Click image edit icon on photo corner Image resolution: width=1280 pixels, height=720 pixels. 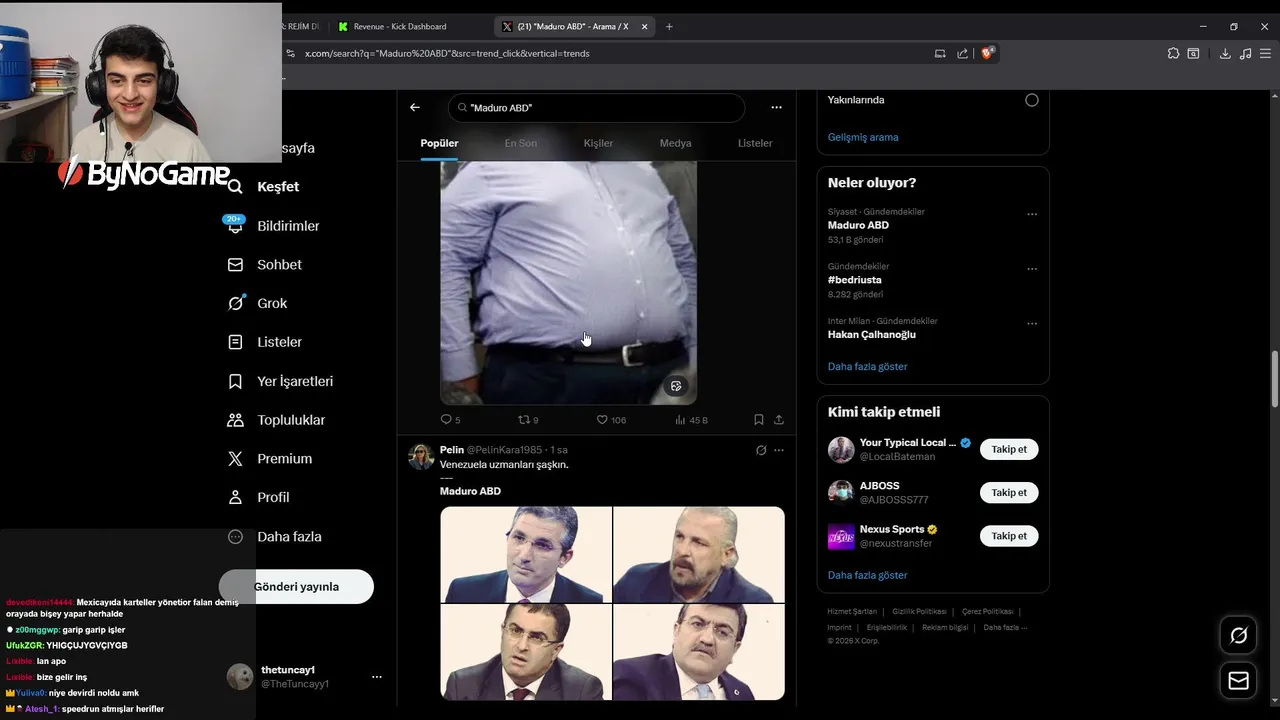click(x=676, y=386)
